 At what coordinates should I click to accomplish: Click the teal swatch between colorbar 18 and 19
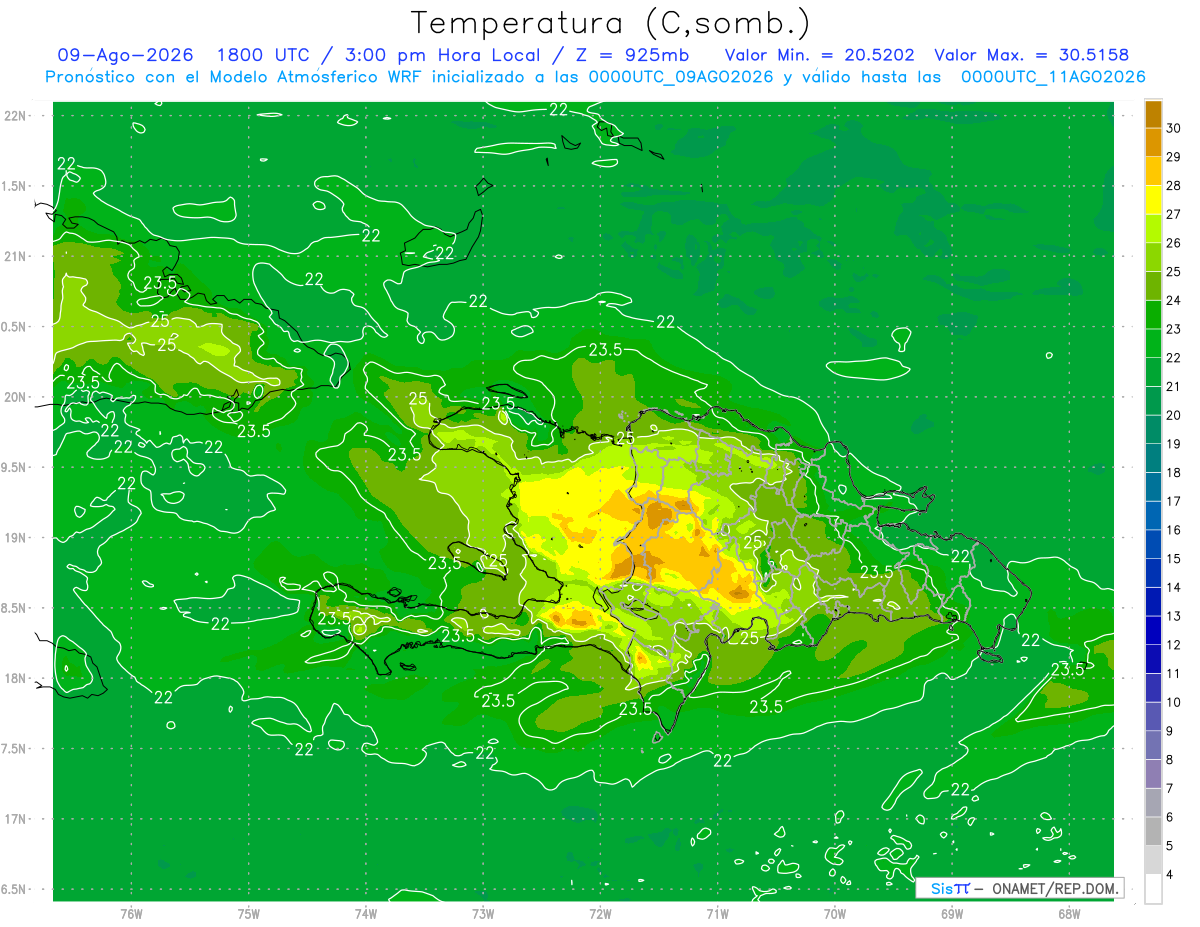point(1153,458)
